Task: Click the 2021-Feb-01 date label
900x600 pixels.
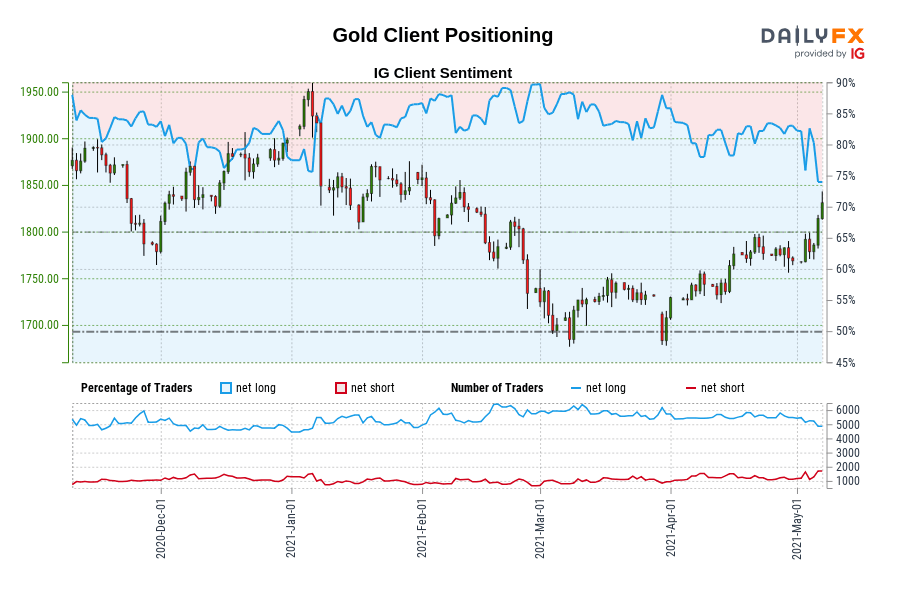Action: [422, 528]
